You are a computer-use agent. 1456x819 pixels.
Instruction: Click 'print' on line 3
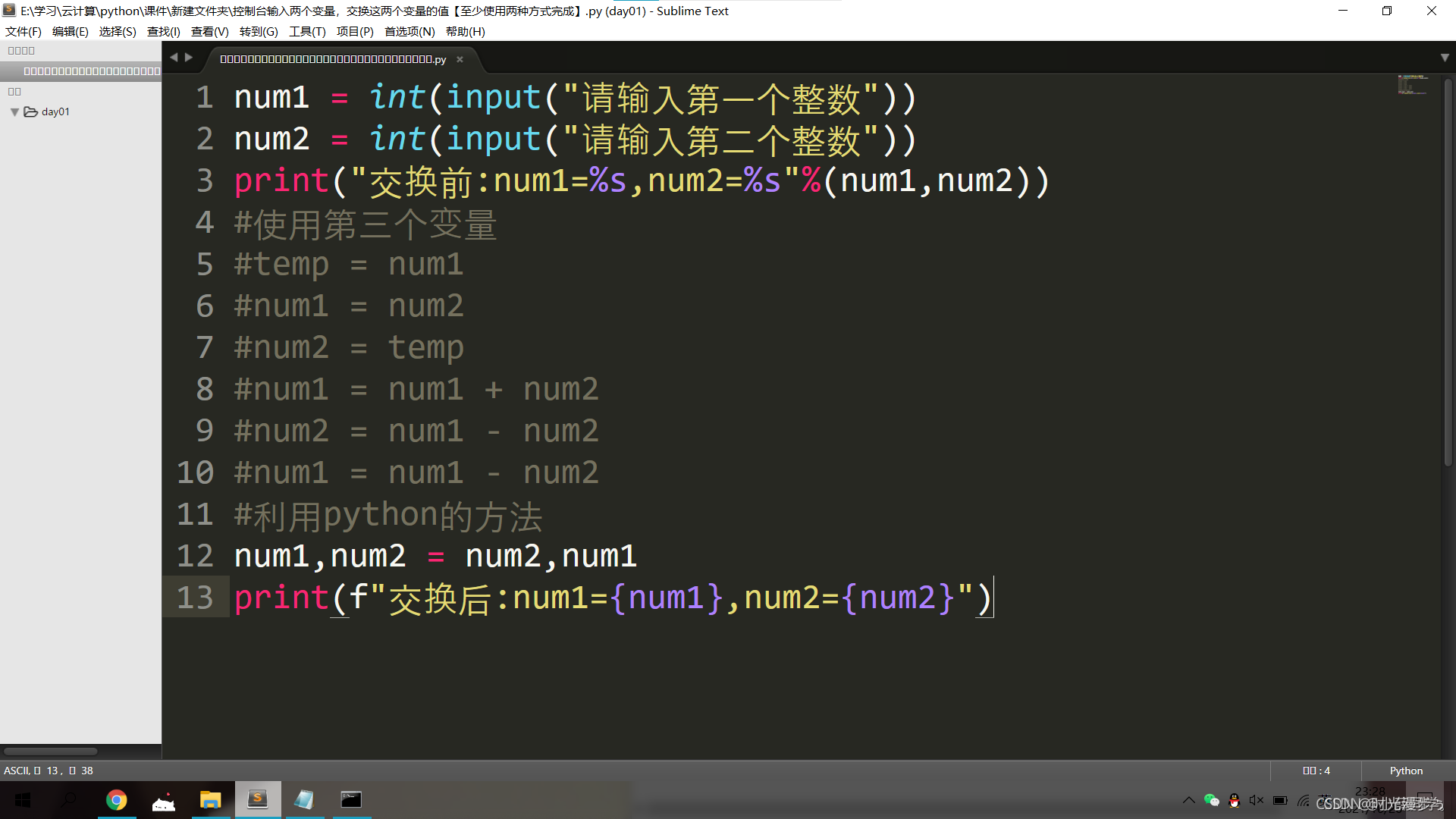281,181
